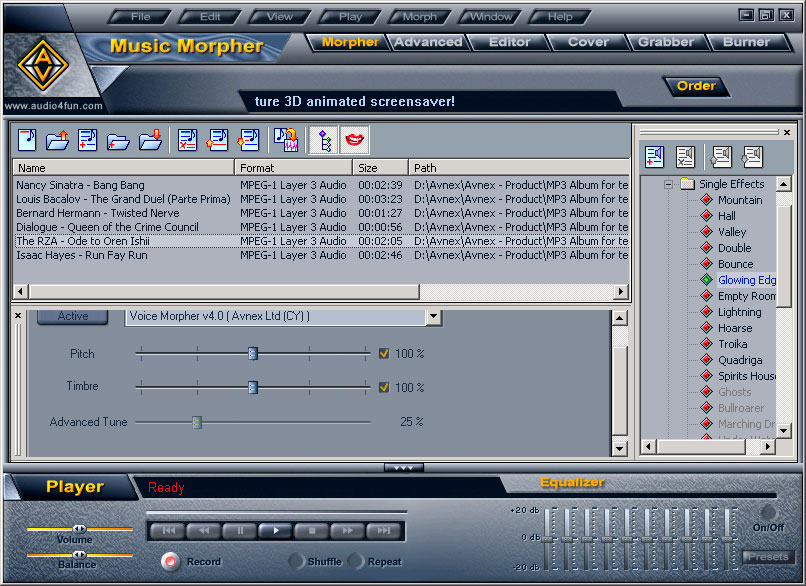Toggle the Equalizer On/Off switch
The image size is (806, 586).
click(x=768, y=512)
